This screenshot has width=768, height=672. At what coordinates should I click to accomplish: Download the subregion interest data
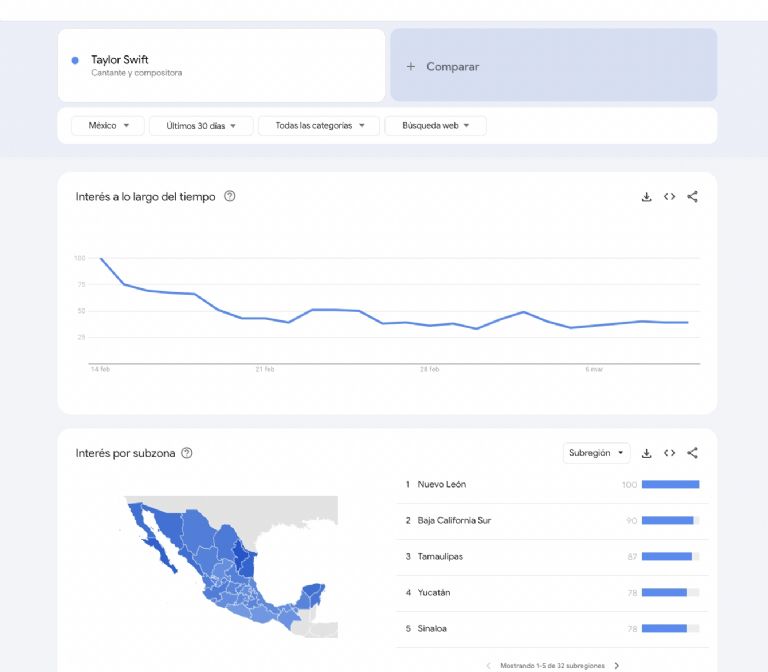(647, 453)
